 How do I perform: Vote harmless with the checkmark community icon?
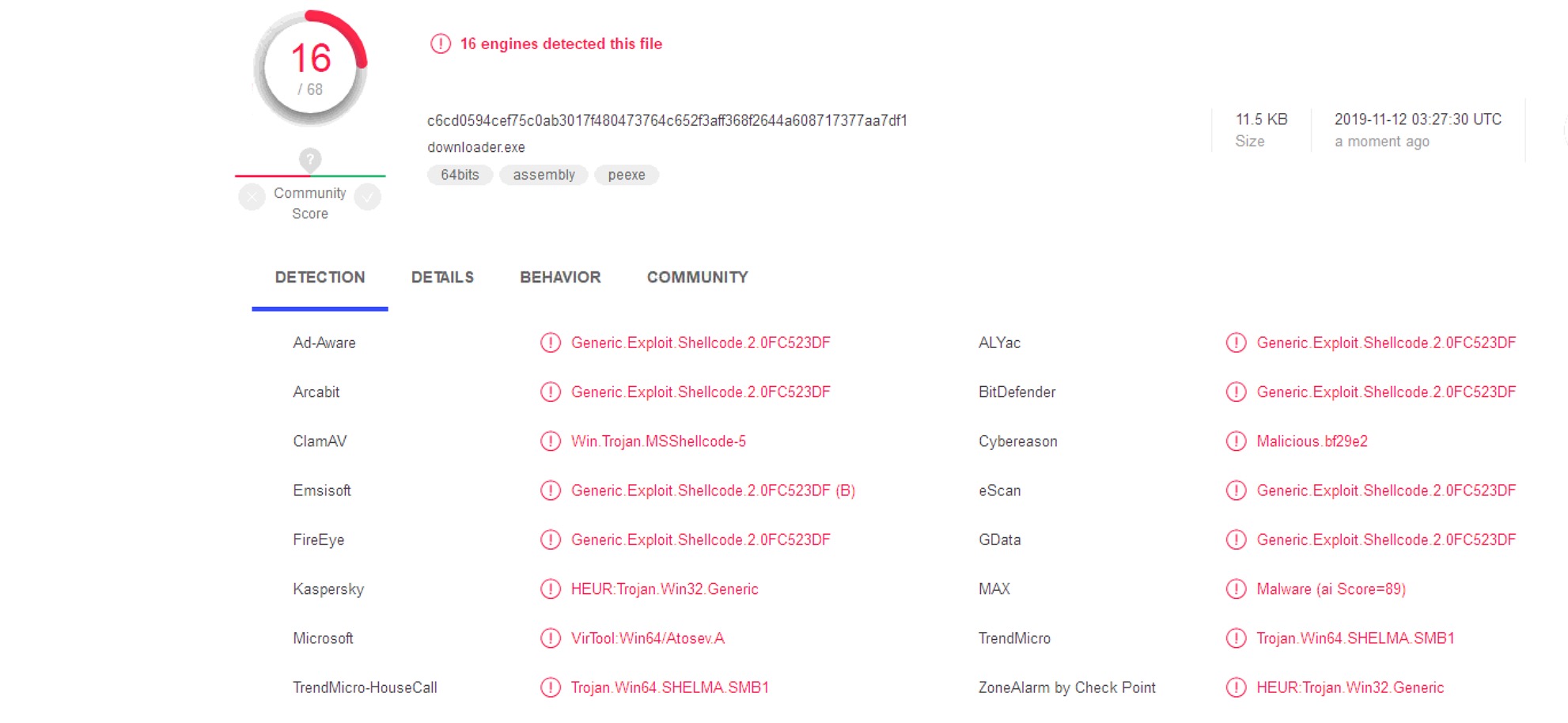[x=368, y=196]
